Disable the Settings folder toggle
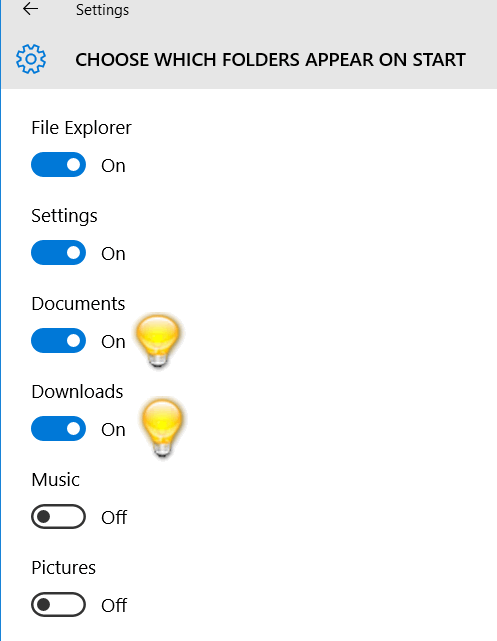This screenshot has width=497, height=641. point(58,253)
